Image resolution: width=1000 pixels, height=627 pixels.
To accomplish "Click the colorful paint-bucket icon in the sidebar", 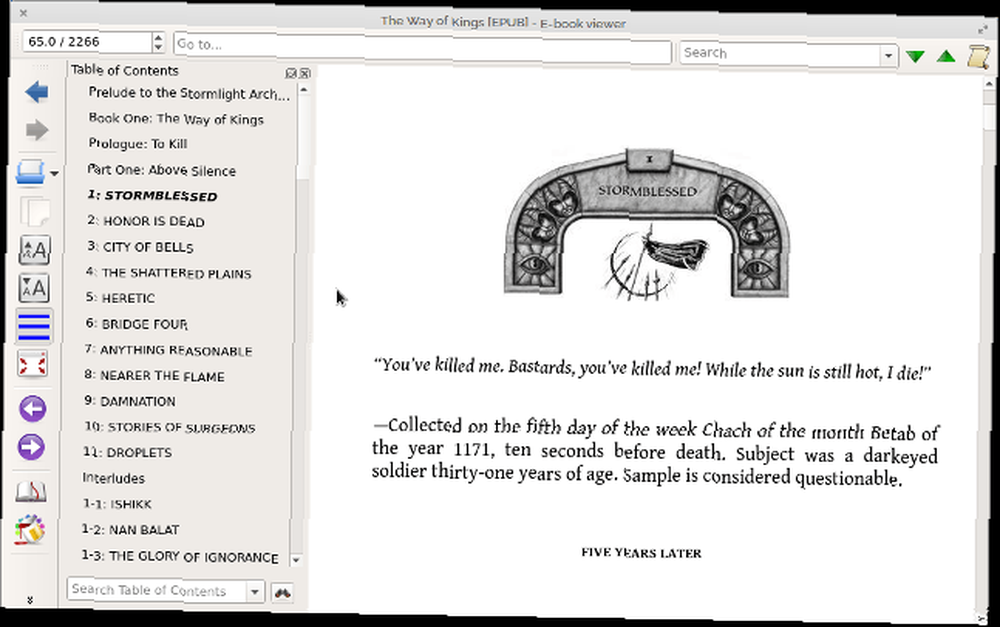I will (29, 530).
